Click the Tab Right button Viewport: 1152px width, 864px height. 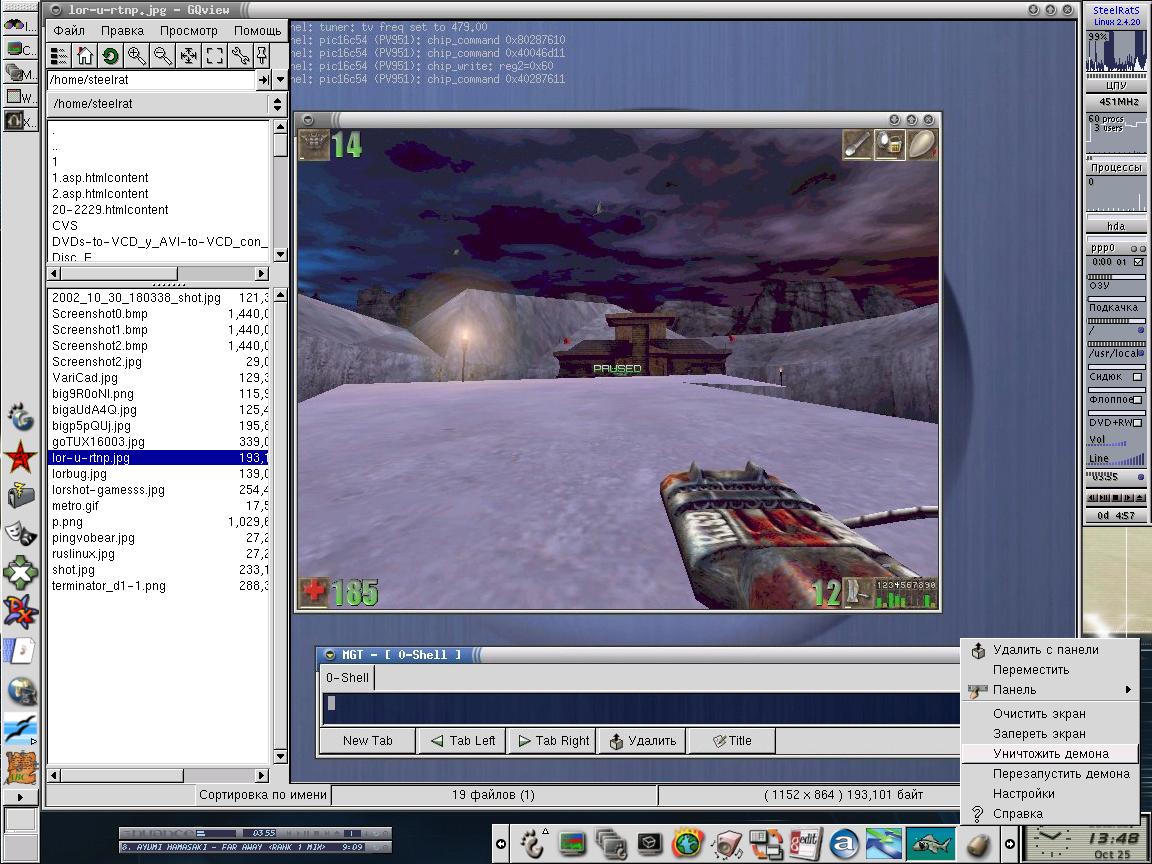552,741
